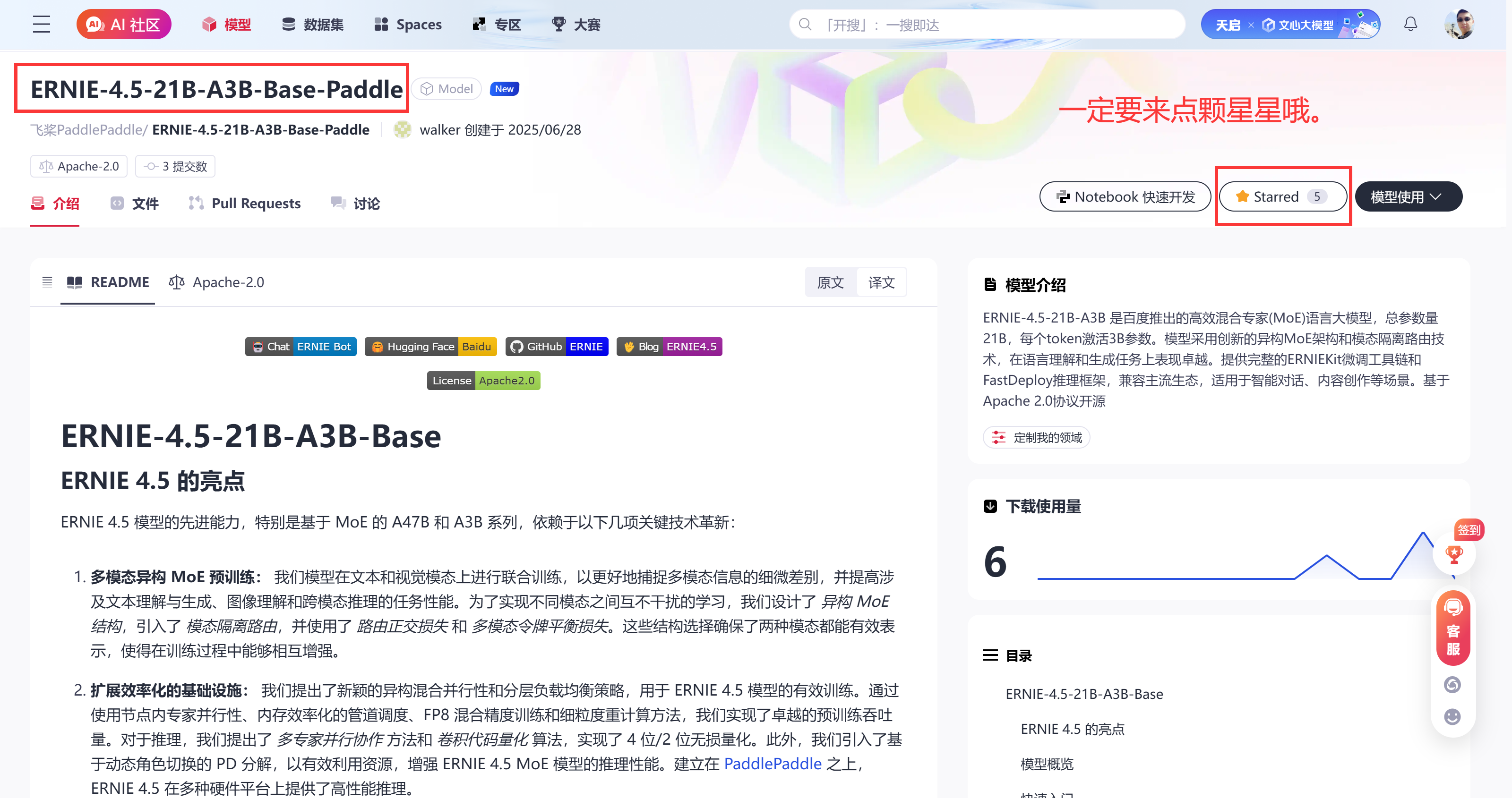Open the Chat ERNIE Bot badge
The width and height of the screenshot is (1512, 799).
tap(301, 346)
